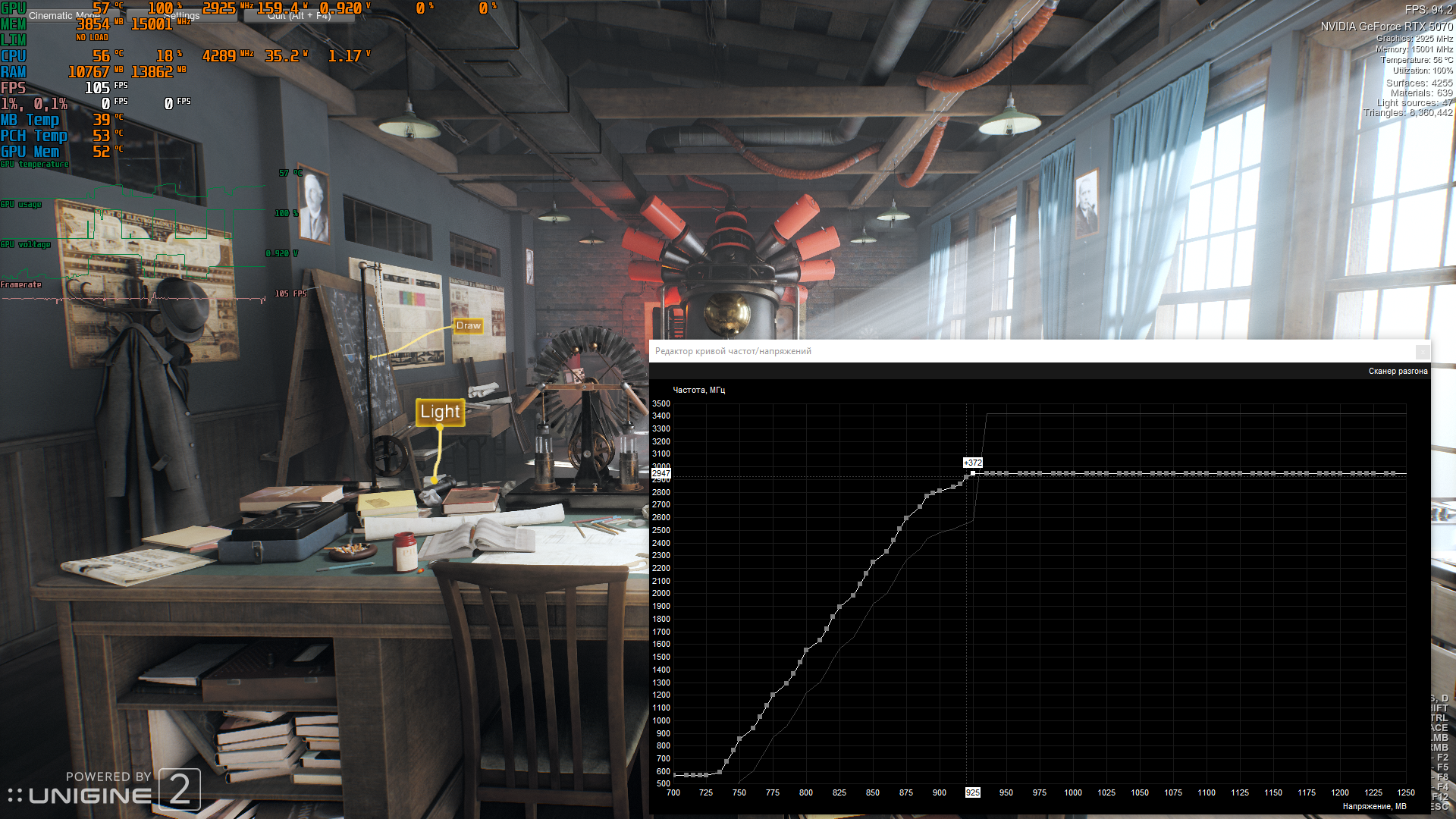Select the curve point at 850 mV
The width and height of the screenshot is (1456, 819).
click(873, 563)
